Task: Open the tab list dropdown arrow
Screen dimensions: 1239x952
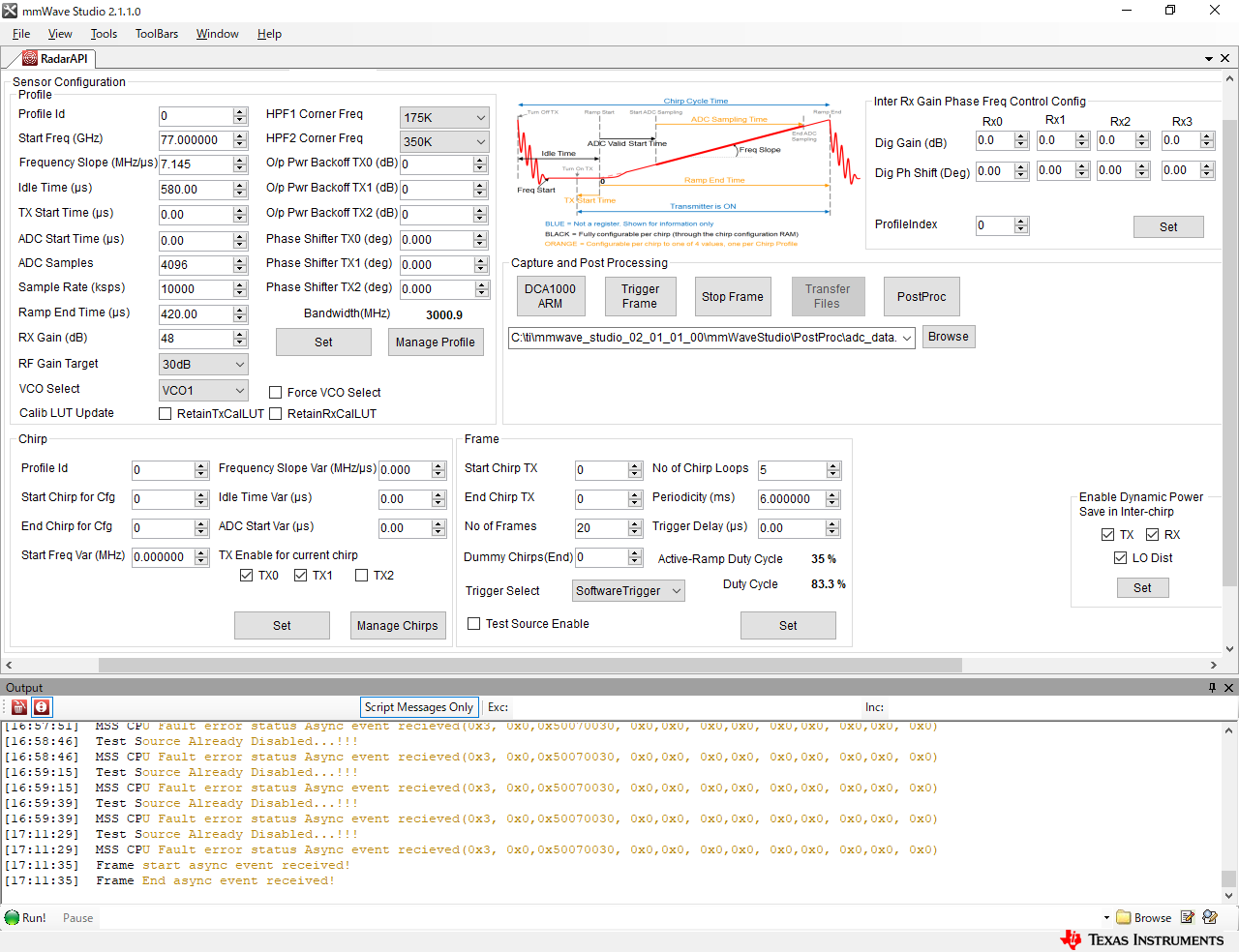Action: point(1209,59)
